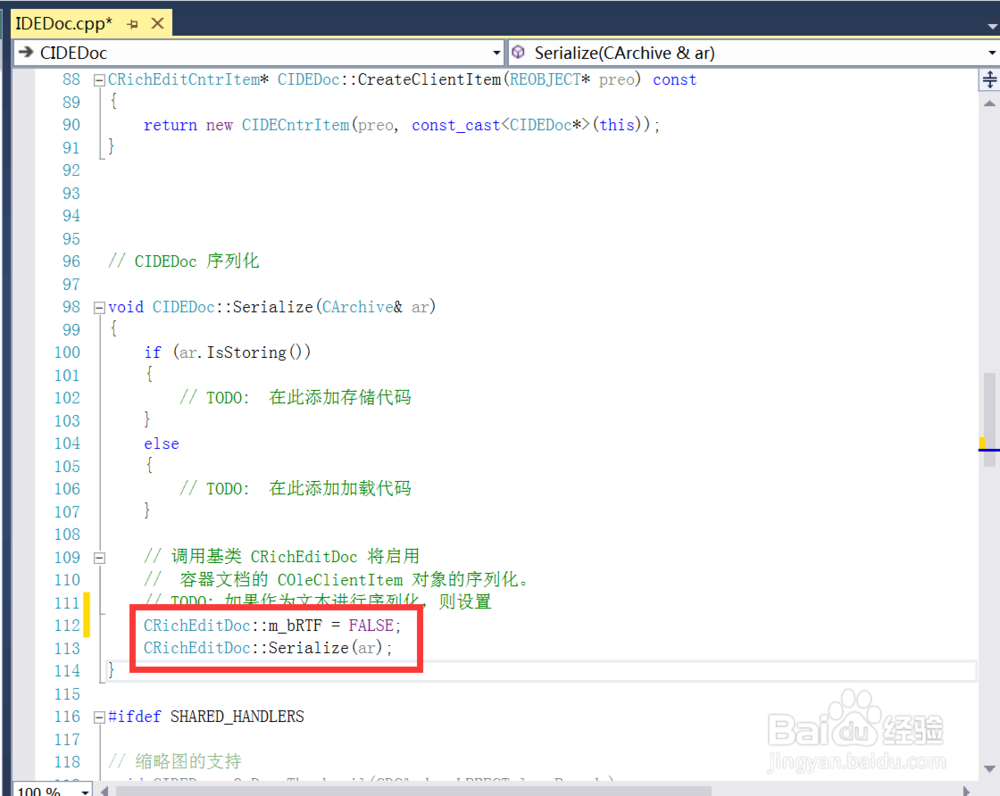Collapse the comment region at line 109
This screenshot has height=796, width=1000.
99,557
